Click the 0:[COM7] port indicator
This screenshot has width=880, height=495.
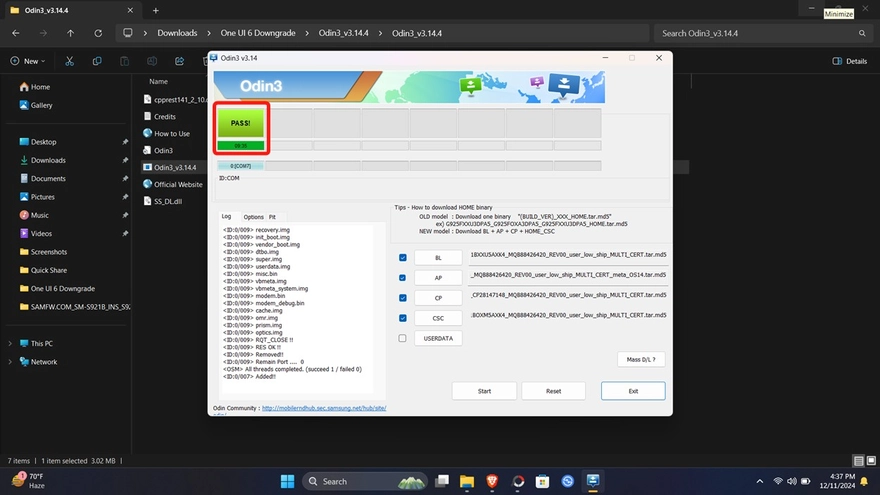(241, 166)
